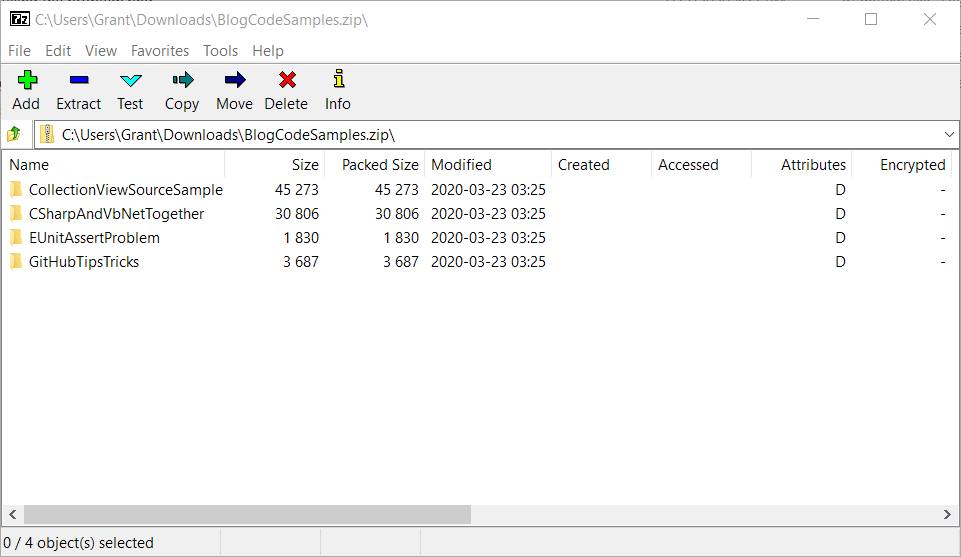The height and width of the screenshot is (557, 961).
Task: Go up one folder level icon
Action: [14, 134]
